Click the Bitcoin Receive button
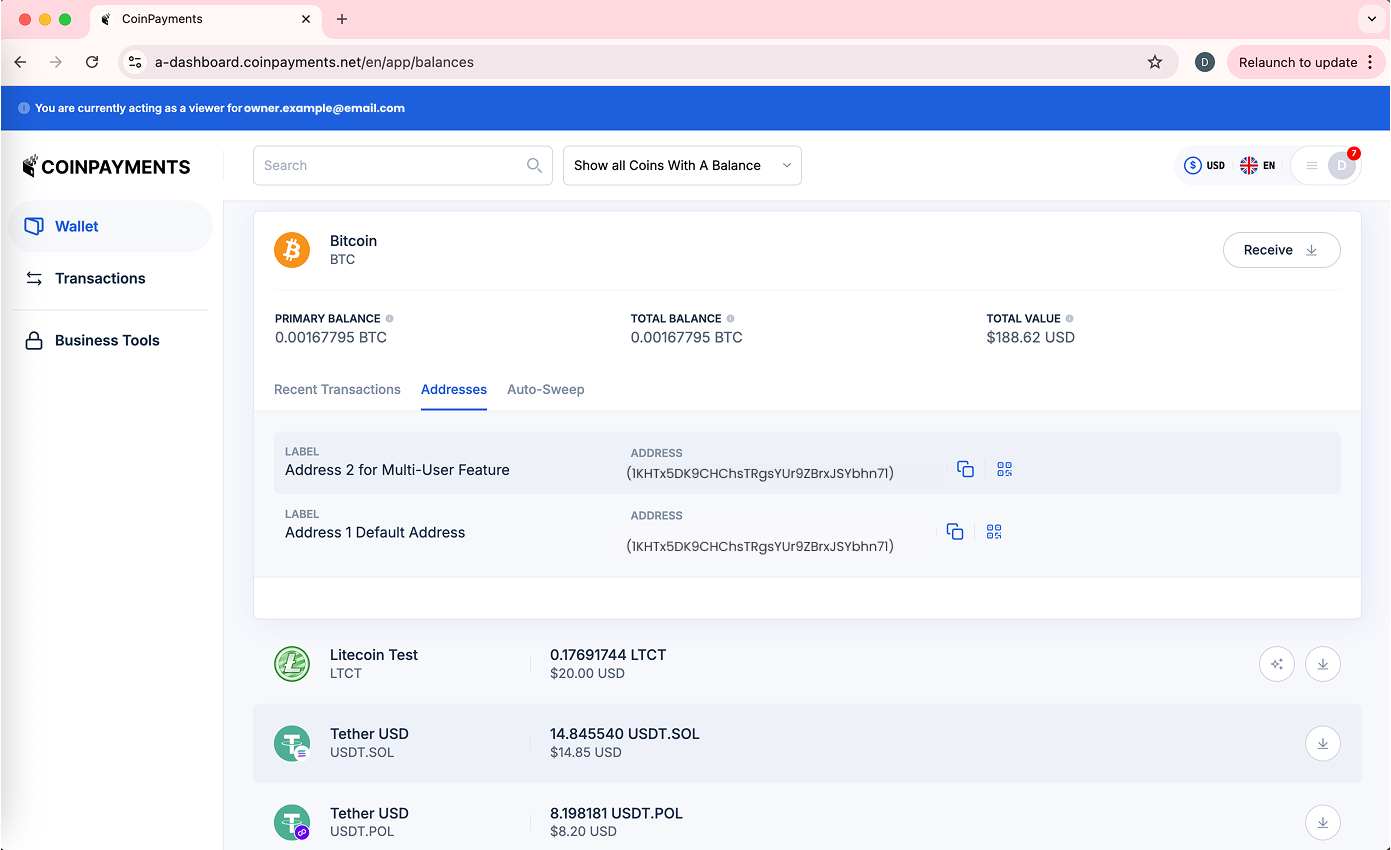1391x850 pixels. pyautogui.click(x=1281, y=250)
